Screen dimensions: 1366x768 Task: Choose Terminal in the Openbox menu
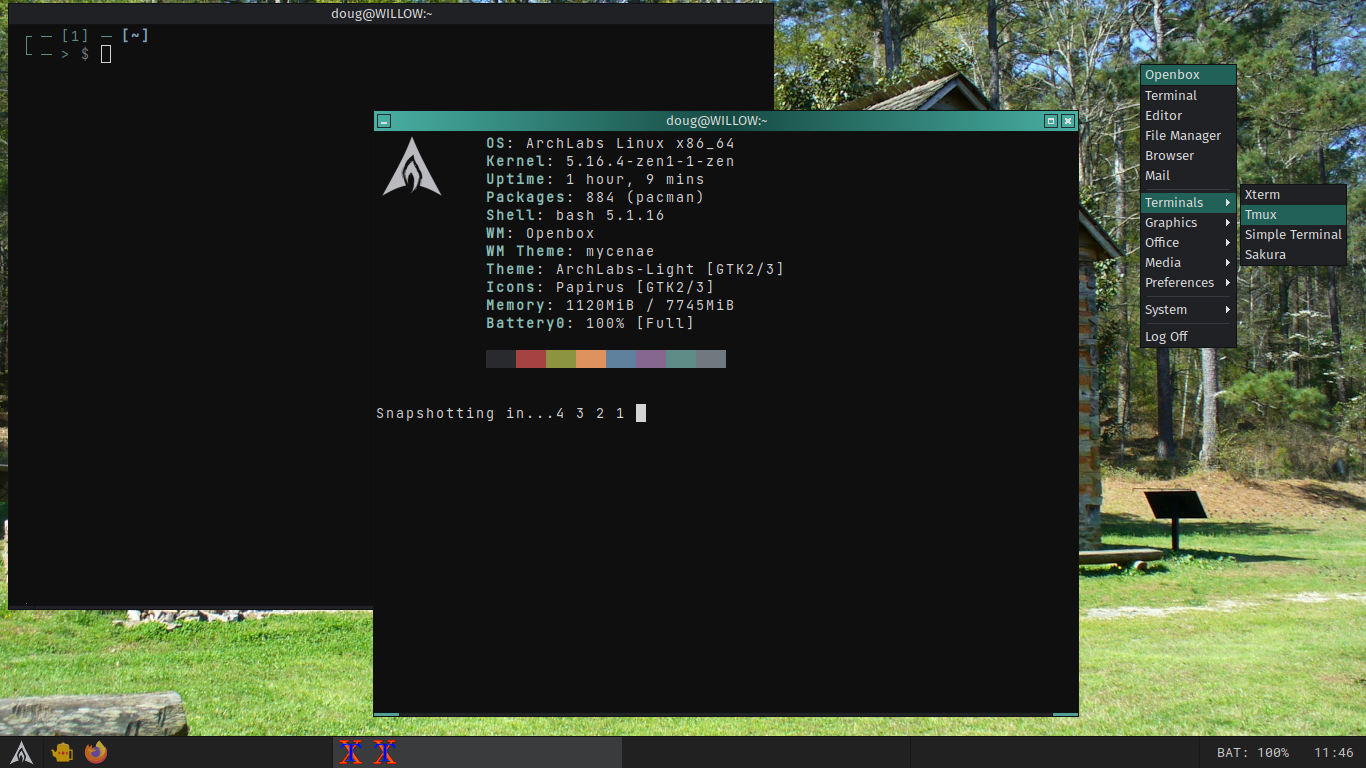click(1188, 96)
